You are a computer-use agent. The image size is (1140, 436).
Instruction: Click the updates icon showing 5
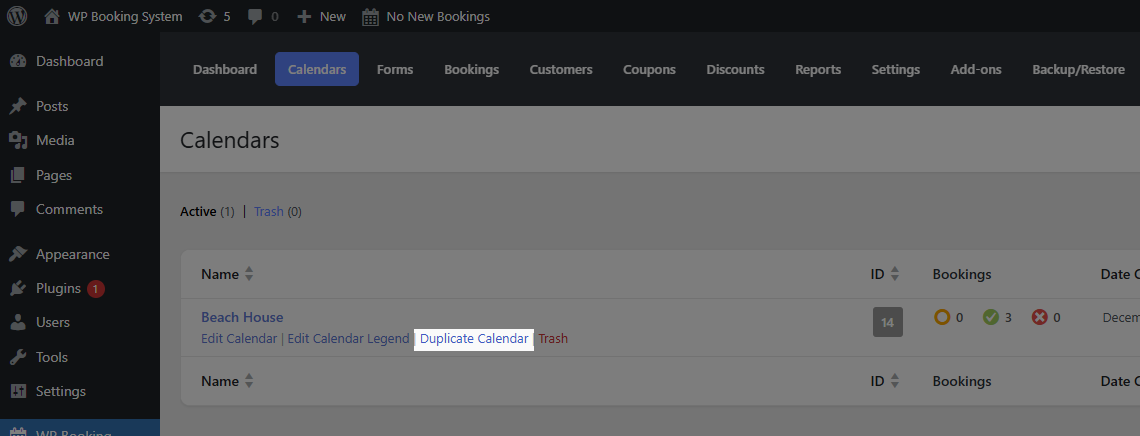pos(207,16)
